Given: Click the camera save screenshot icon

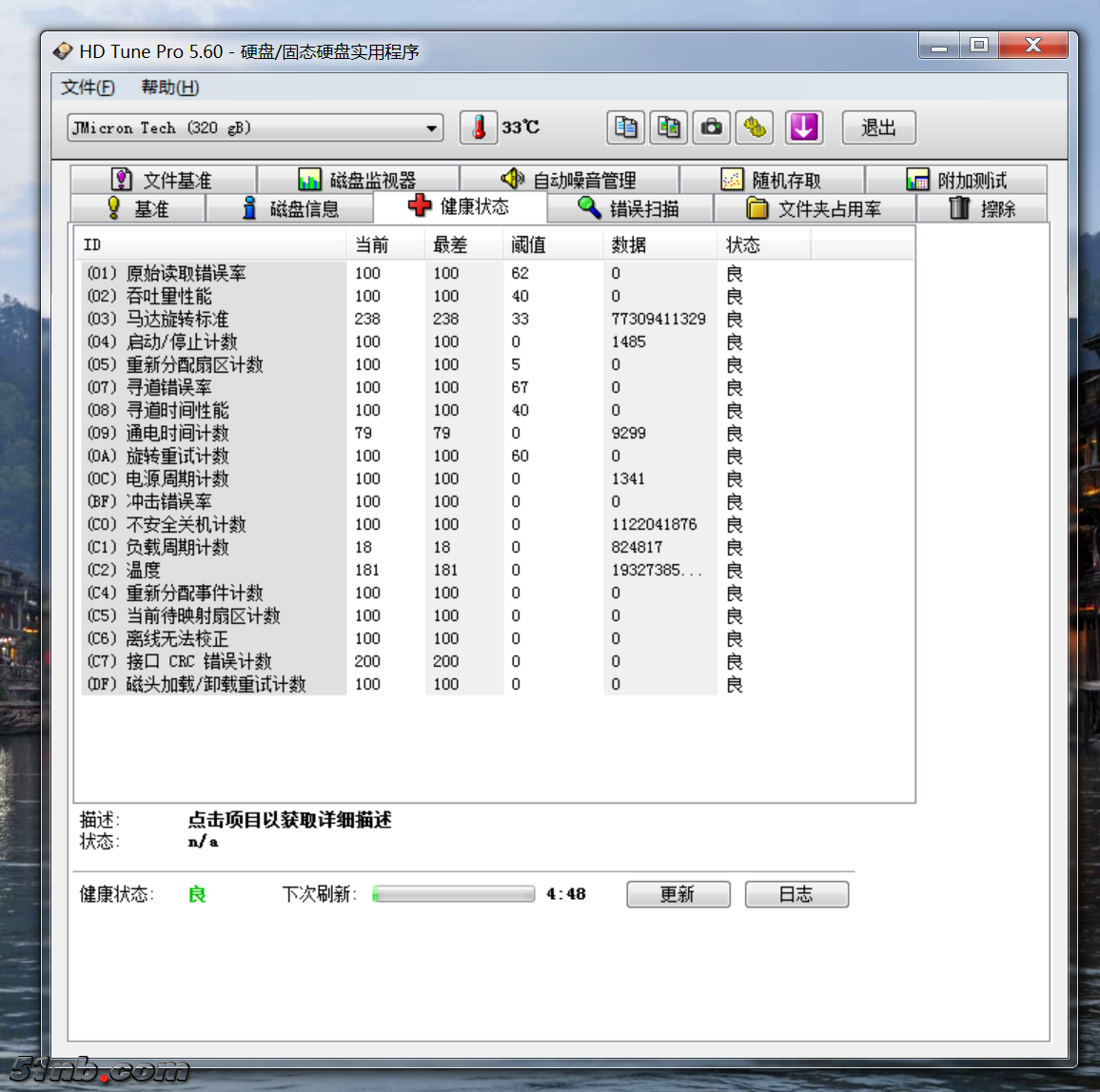Looking at the screenshot, I should 712,127.
